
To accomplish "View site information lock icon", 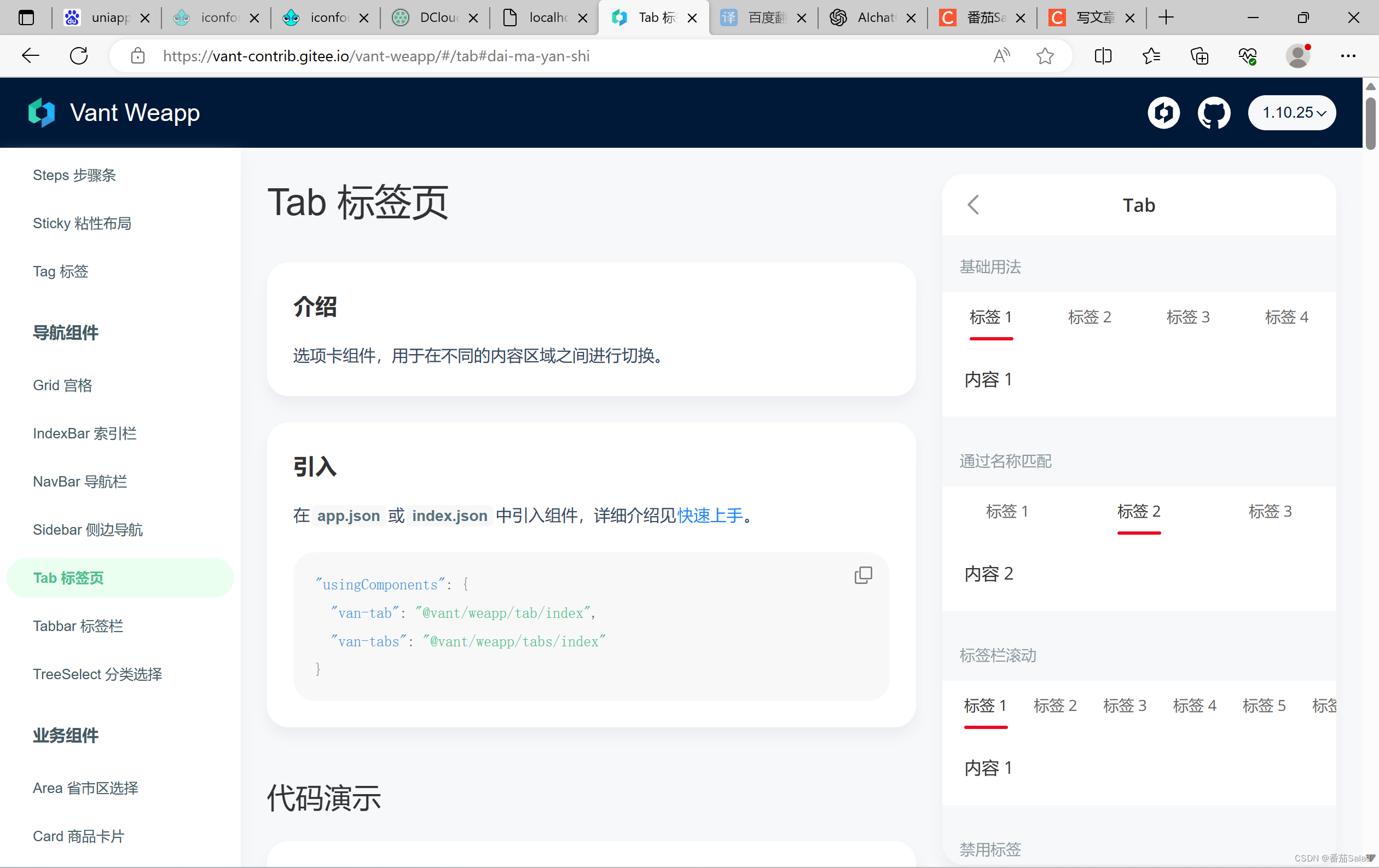I will pyautogui.click(x=137, y=56).
